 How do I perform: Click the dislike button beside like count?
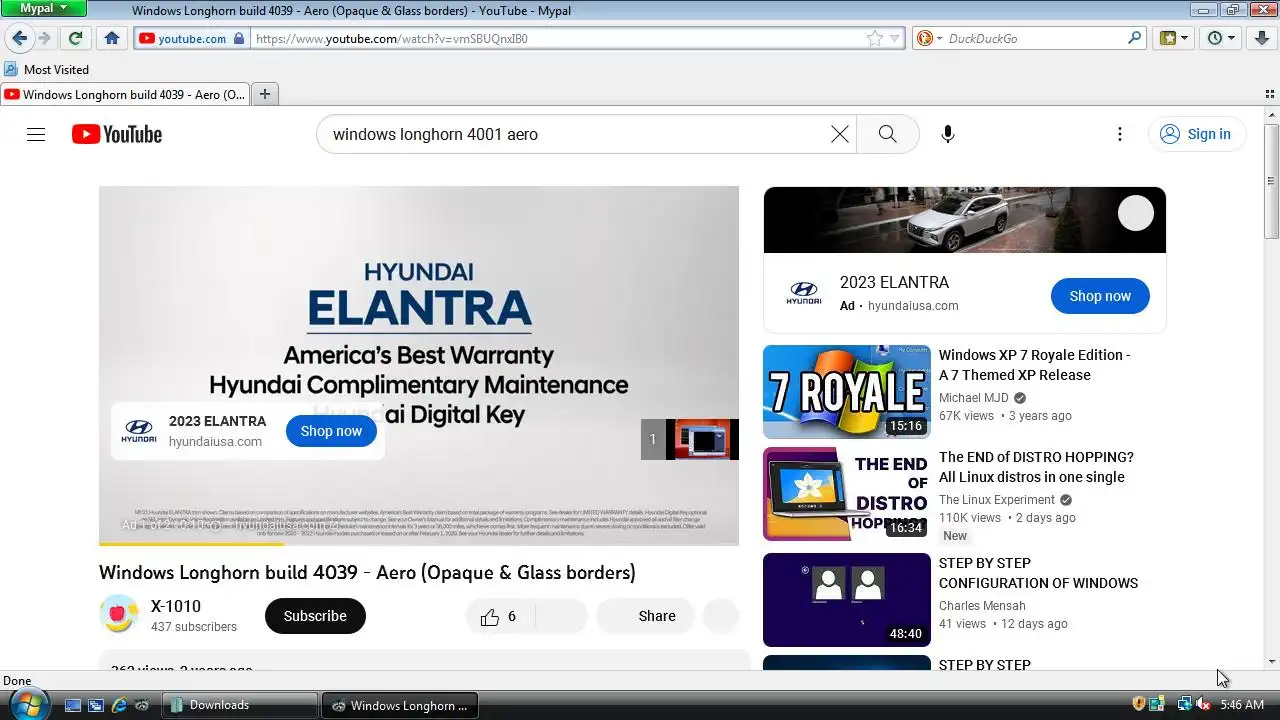(x=562, y=616)
